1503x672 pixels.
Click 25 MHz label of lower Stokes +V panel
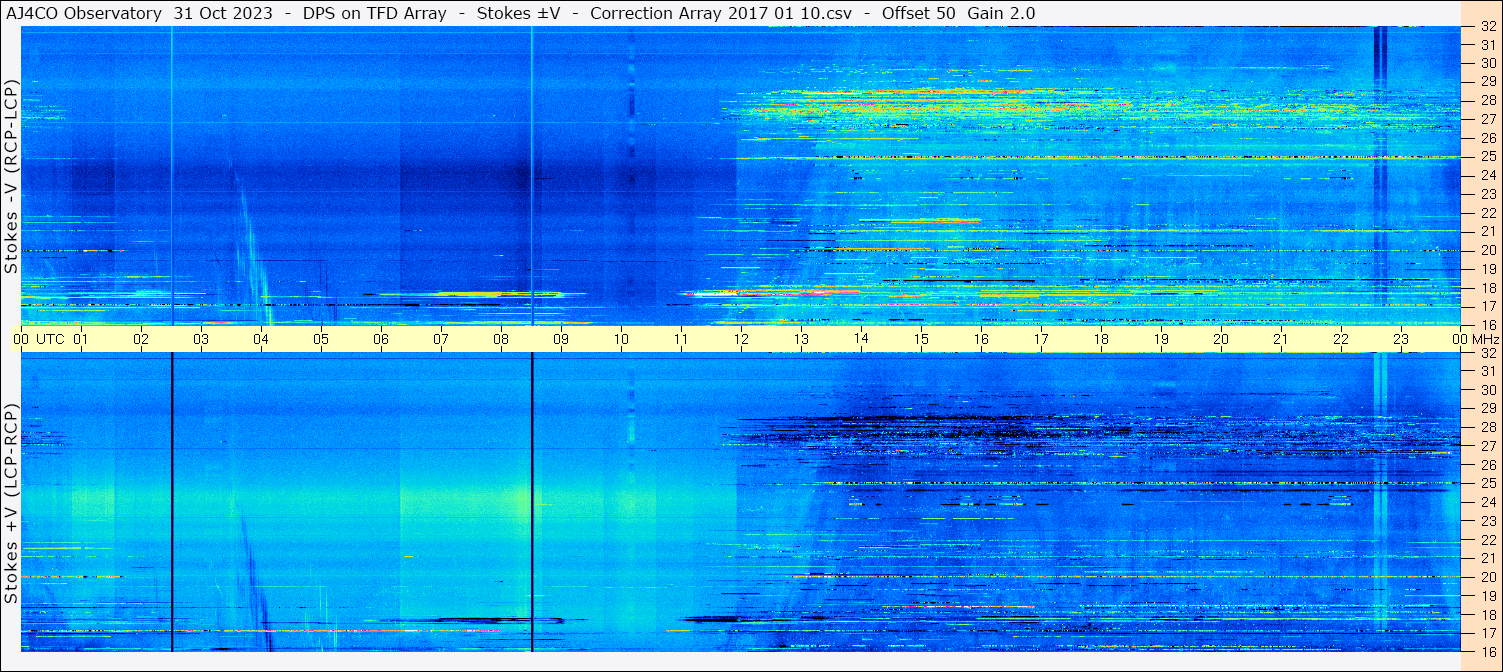[x=1487, y=483]
